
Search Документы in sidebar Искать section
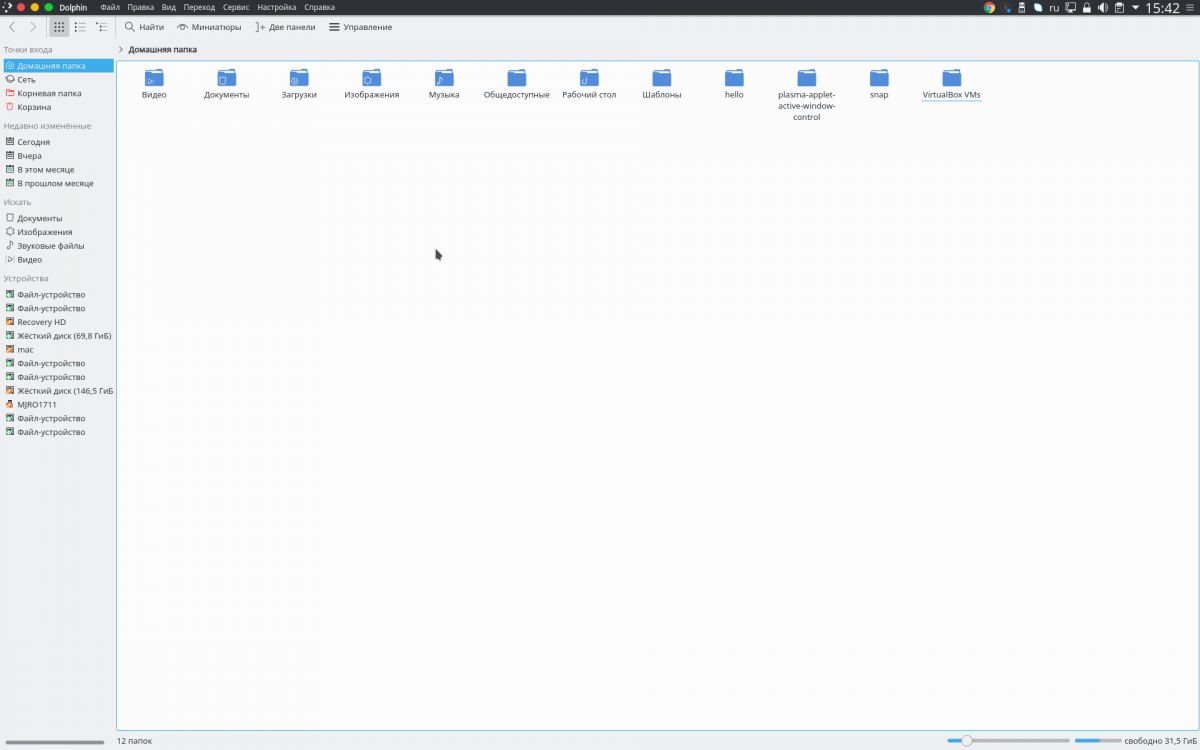point(58,218)
